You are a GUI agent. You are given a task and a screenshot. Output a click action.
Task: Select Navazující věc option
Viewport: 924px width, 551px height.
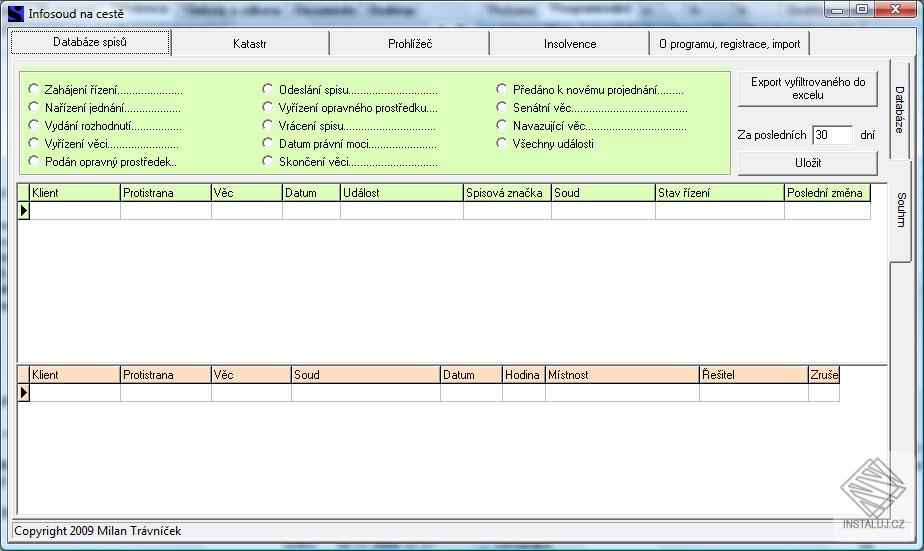(x=501, y=126)
